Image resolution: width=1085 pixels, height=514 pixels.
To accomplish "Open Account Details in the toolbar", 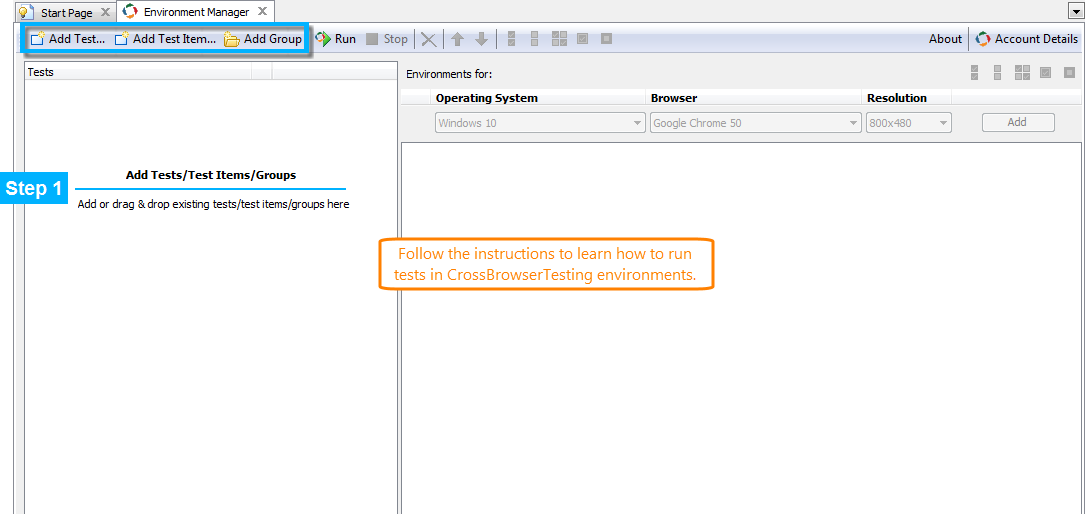I will click(1027, 39).
